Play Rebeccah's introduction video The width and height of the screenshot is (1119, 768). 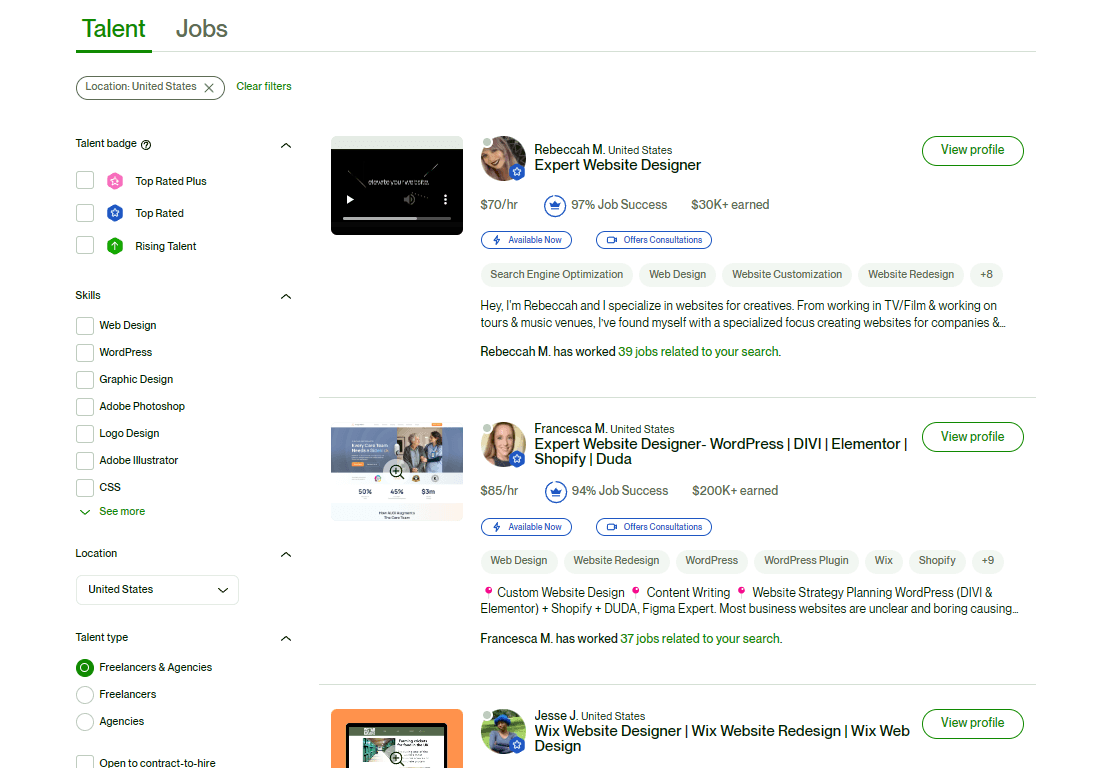350,199
